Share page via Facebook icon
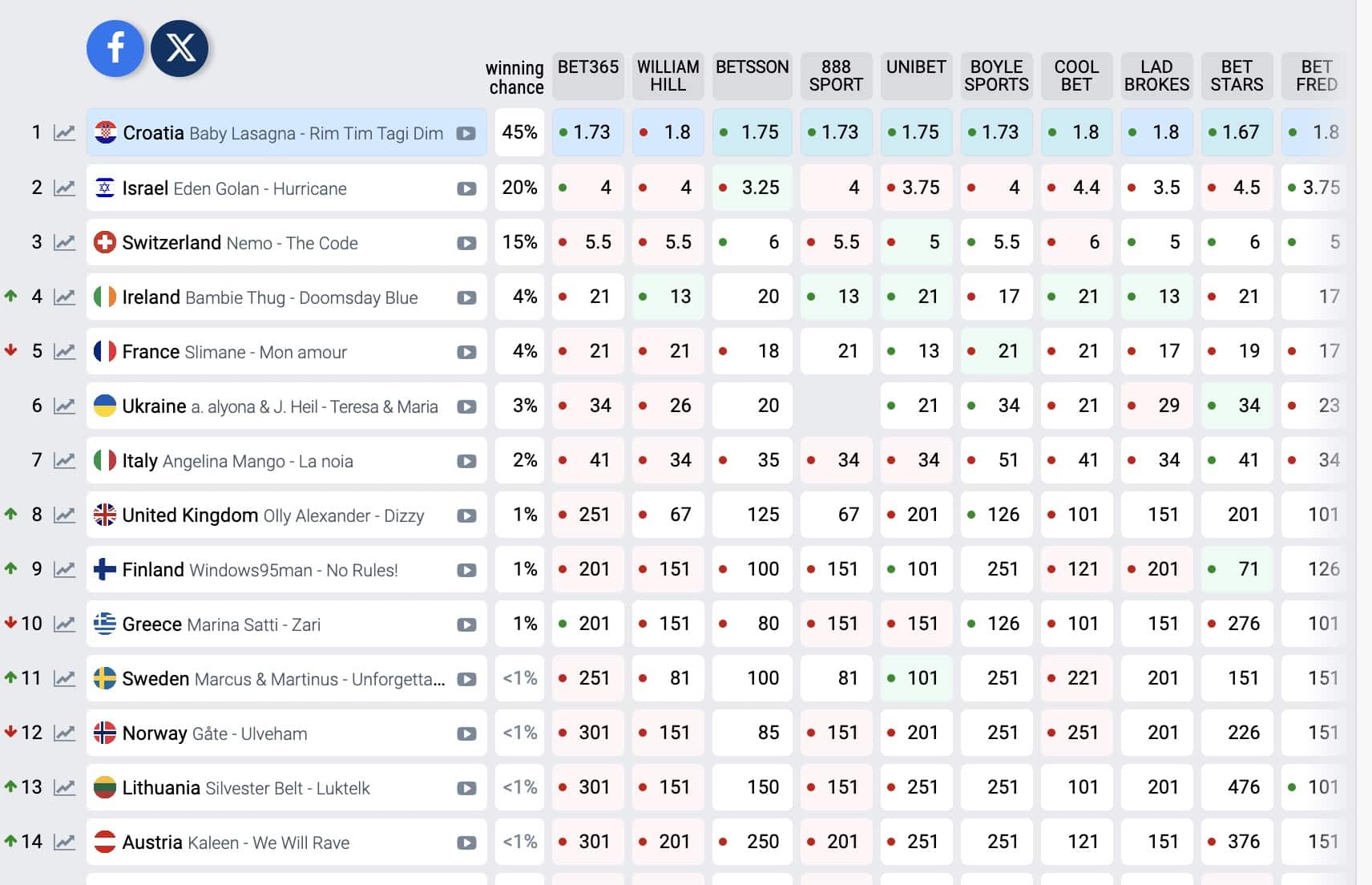 [115, 48]
